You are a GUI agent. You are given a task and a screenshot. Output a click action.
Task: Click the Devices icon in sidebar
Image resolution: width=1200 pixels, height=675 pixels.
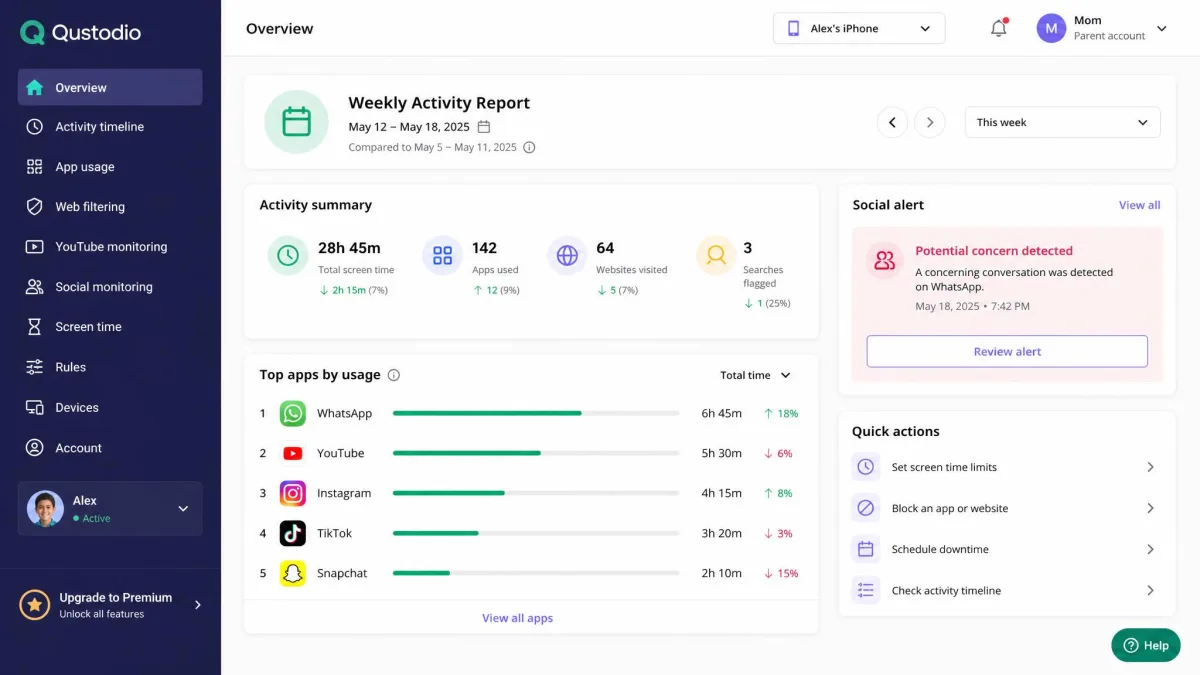[34, 408]
